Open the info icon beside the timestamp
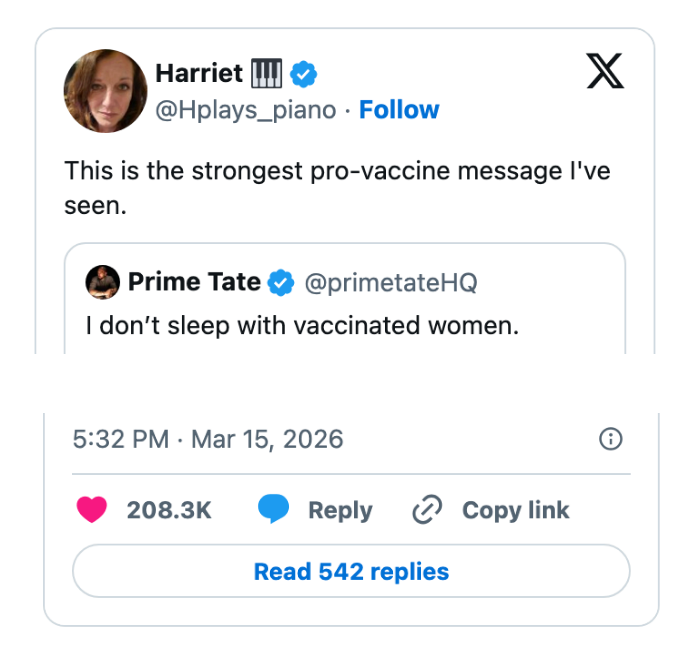 (610, 439)
